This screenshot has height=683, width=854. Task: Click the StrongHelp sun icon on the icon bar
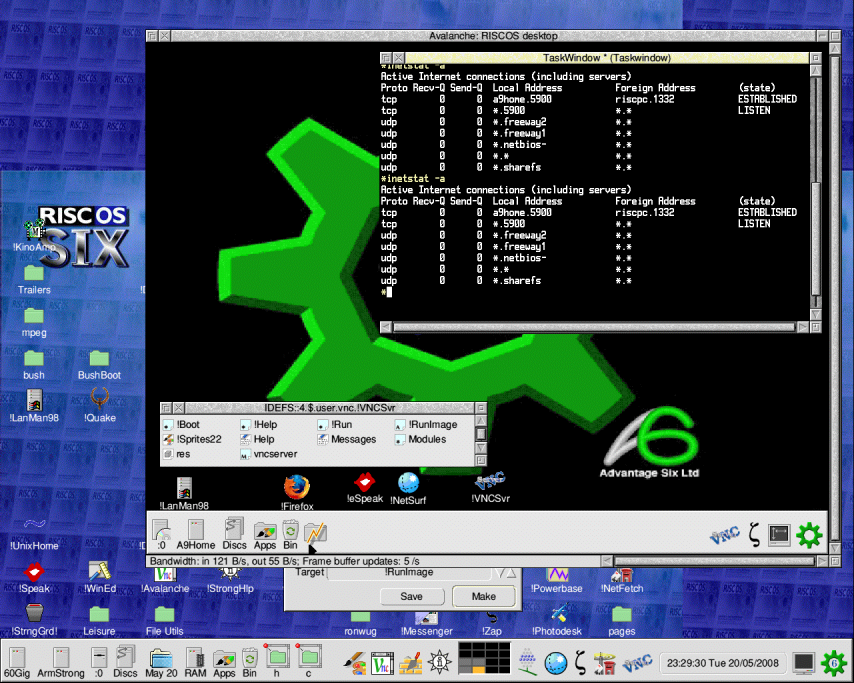tap(439, 662)
